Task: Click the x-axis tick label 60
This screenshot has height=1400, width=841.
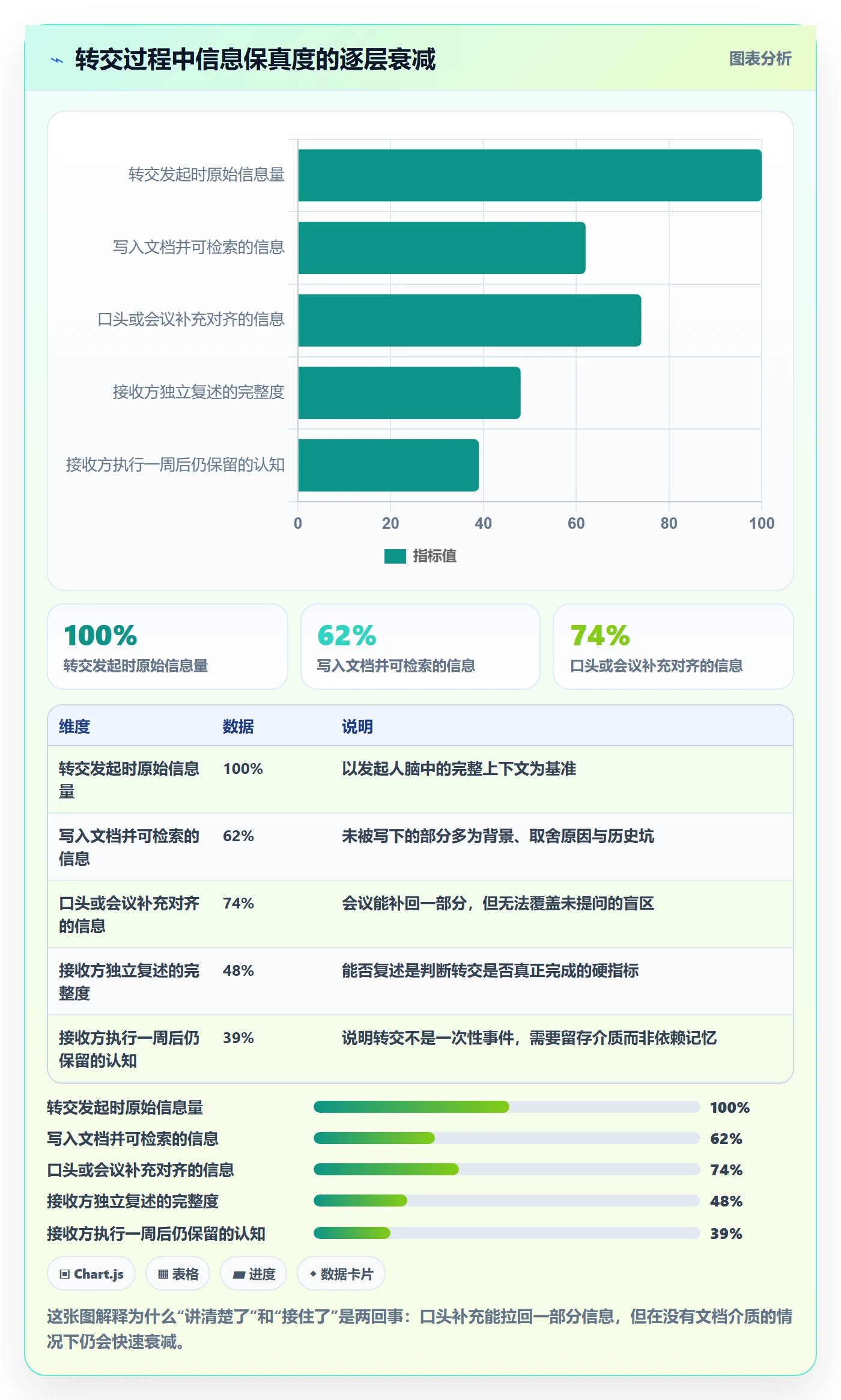Action: (x=576, y=523)
